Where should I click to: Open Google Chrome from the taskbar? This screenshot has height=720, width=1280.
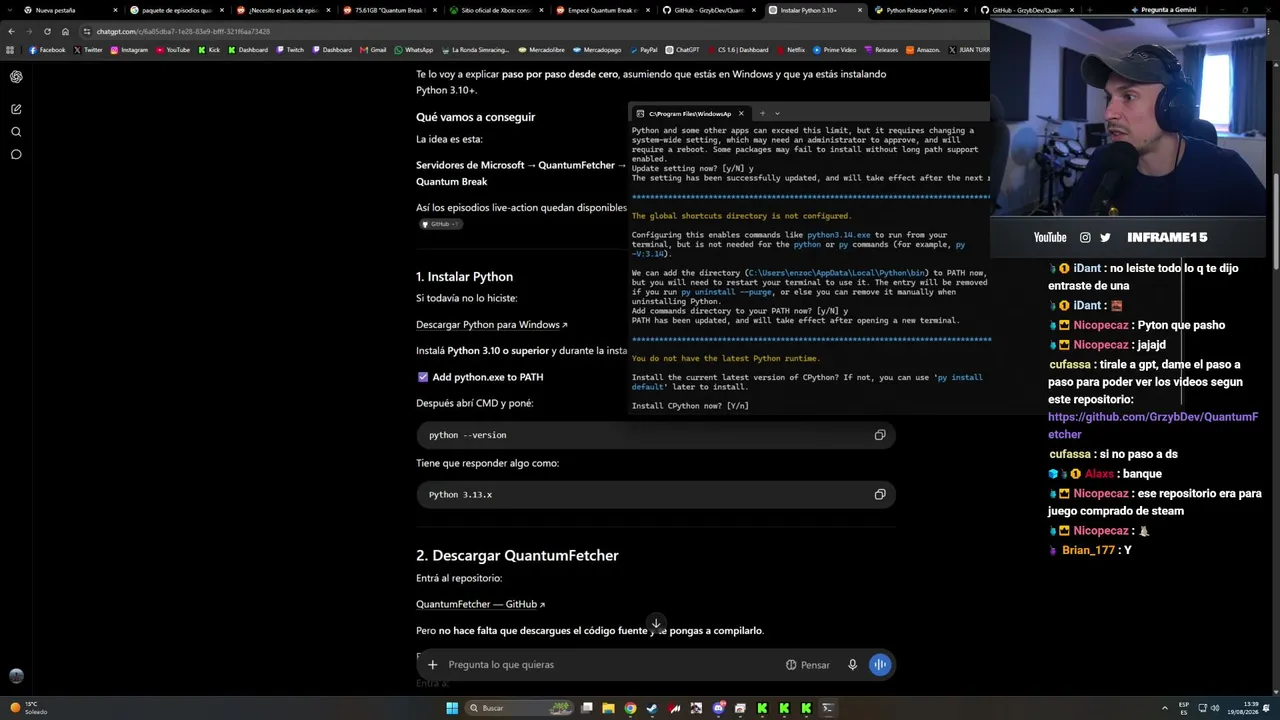tap(630, 708)
